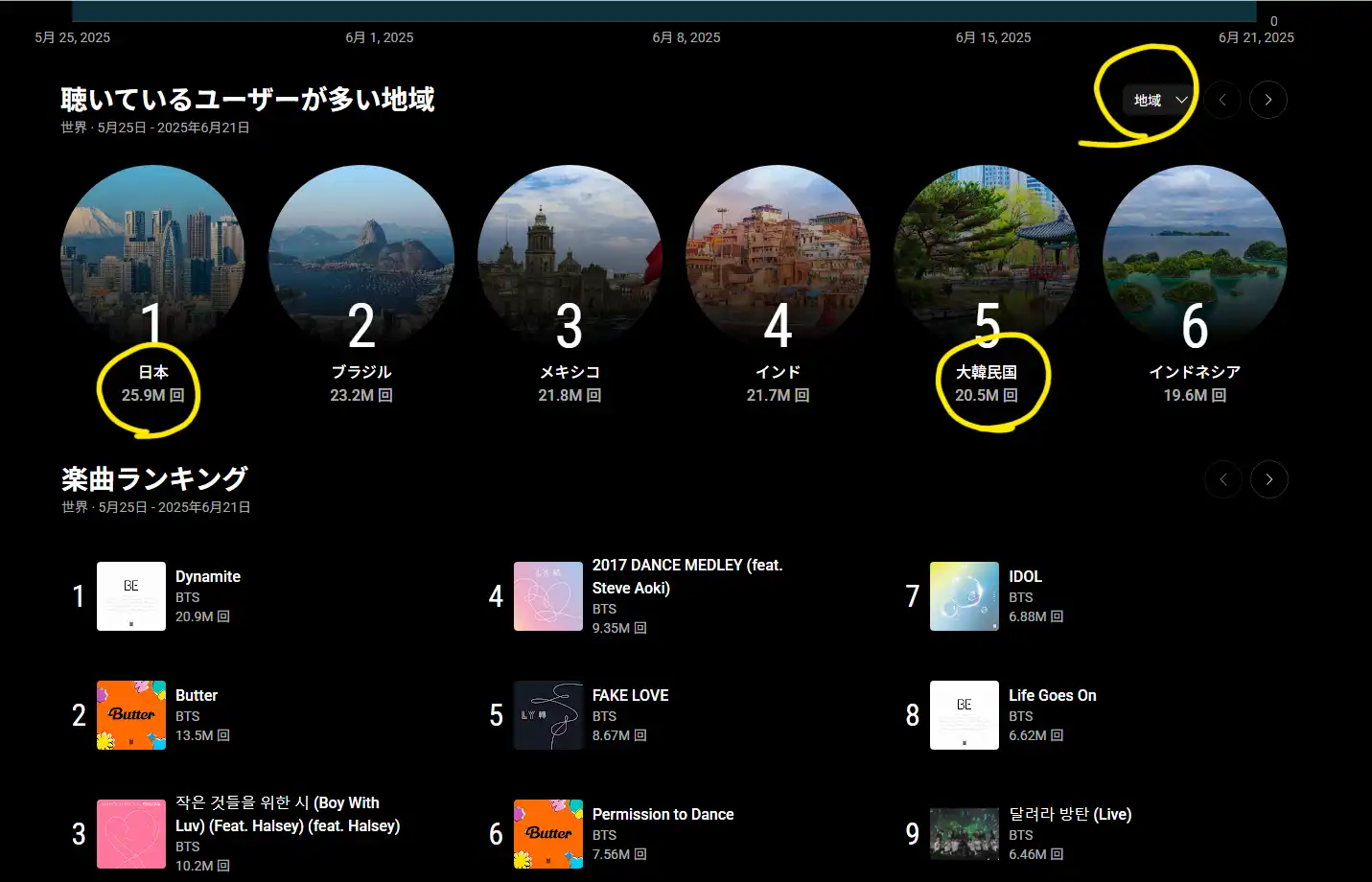Open the Permission to Dance song title
1372x882 pixels.
click(663, 814)
